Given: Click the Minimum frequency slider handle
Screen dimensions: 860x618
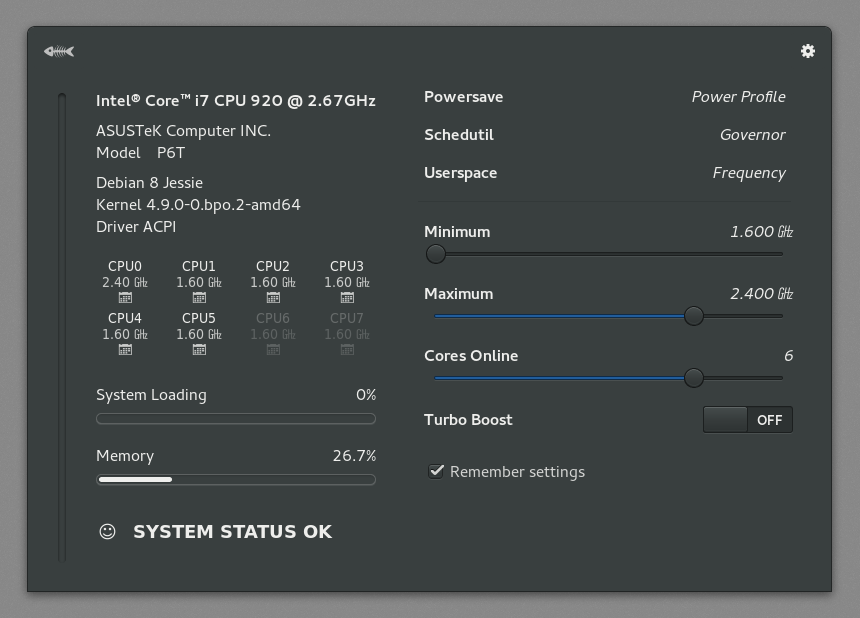Looking at the screenshot, I should [x=436, y=254].
